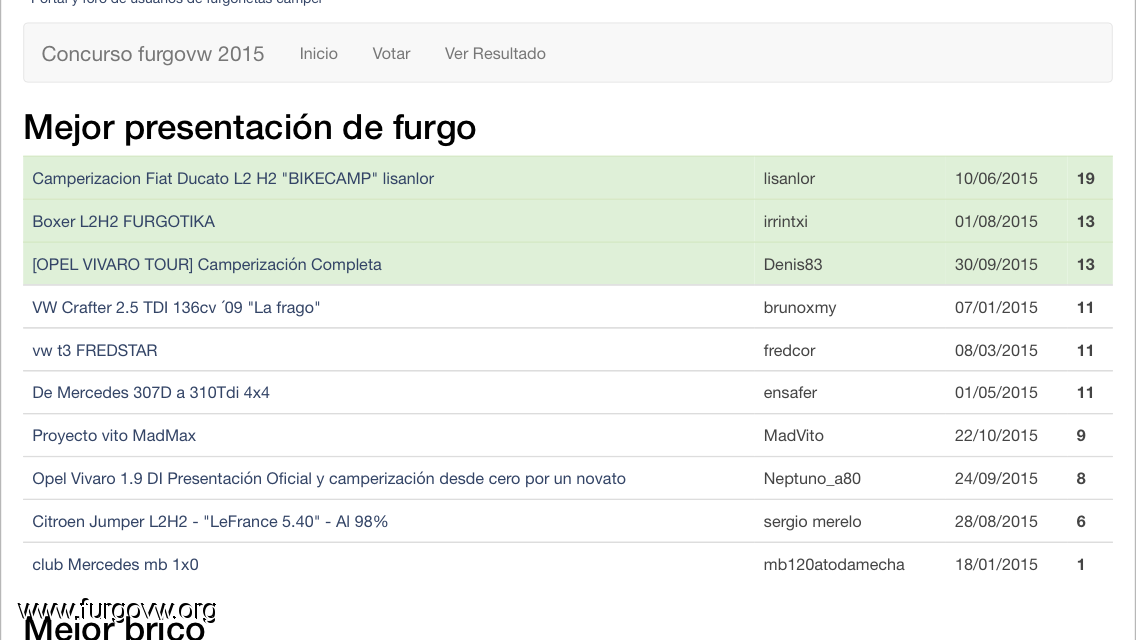
Task: Open the Boxer L2H2 FURGOTIKA thread
Action: pos(124,221)
